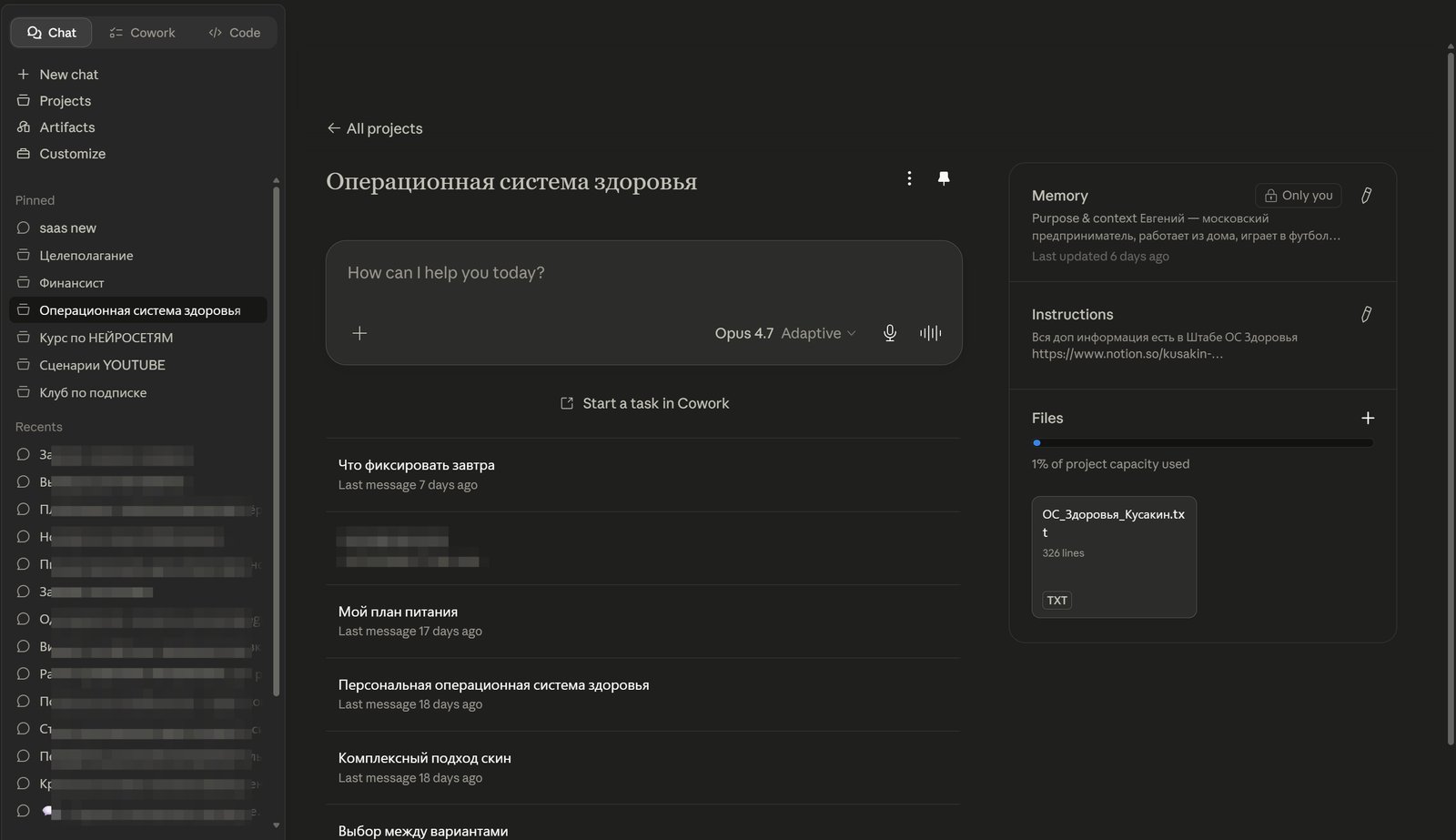Open pinned project Сценарии YOUTUBE

[138, 365]
